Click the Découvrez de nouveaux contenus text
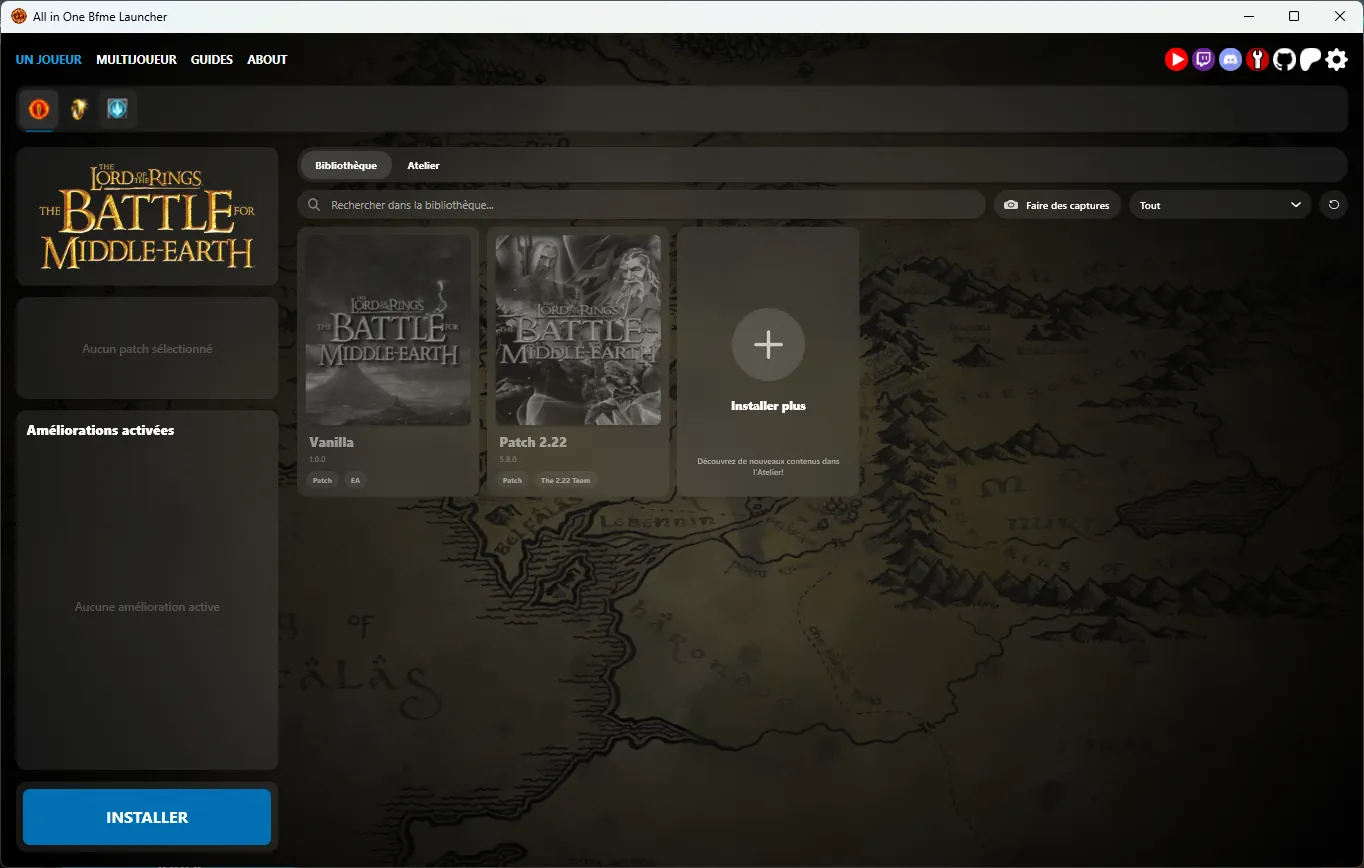This screenshot has height=868, width=1364. coord(768,466)
